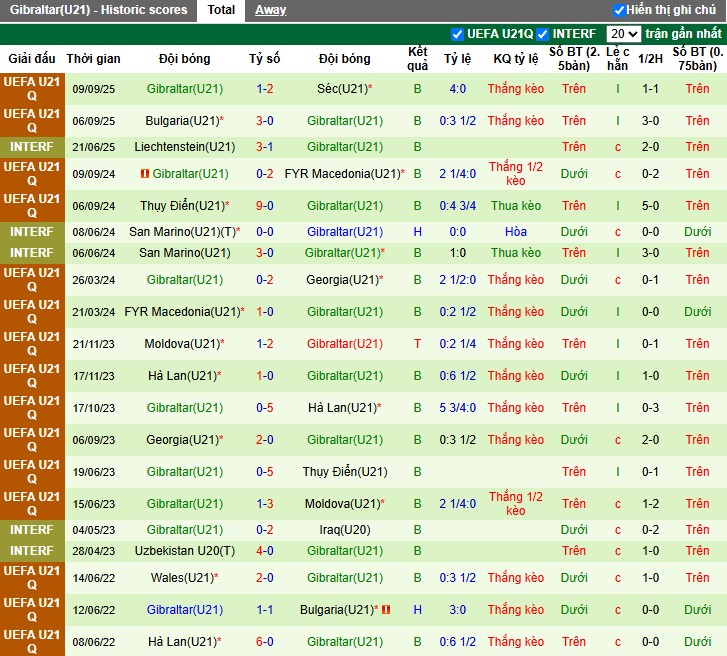Open the FYR Macedonia(U21) link on 21/03/24
Viewport: 727px width, 656px height.
(x=182, y=312)
